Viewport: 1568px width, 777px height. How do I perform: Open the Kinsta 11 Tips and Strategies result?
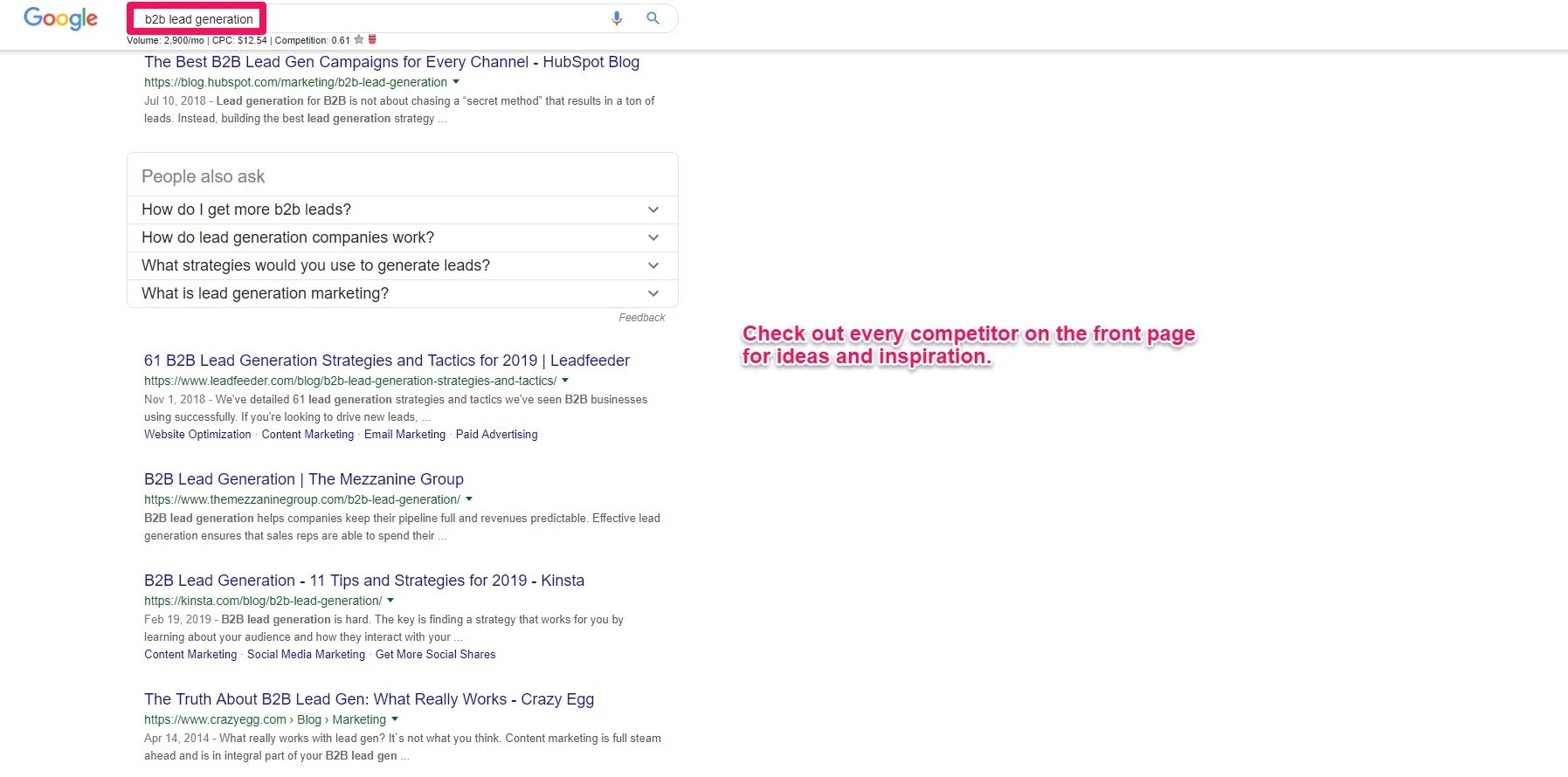click(364, 581)
